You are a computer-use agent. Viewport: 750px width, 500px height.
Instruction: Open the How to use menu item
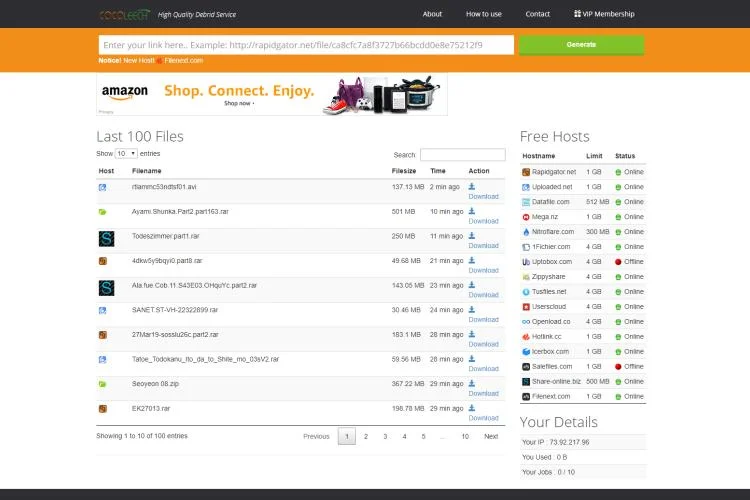click(484, 14)
